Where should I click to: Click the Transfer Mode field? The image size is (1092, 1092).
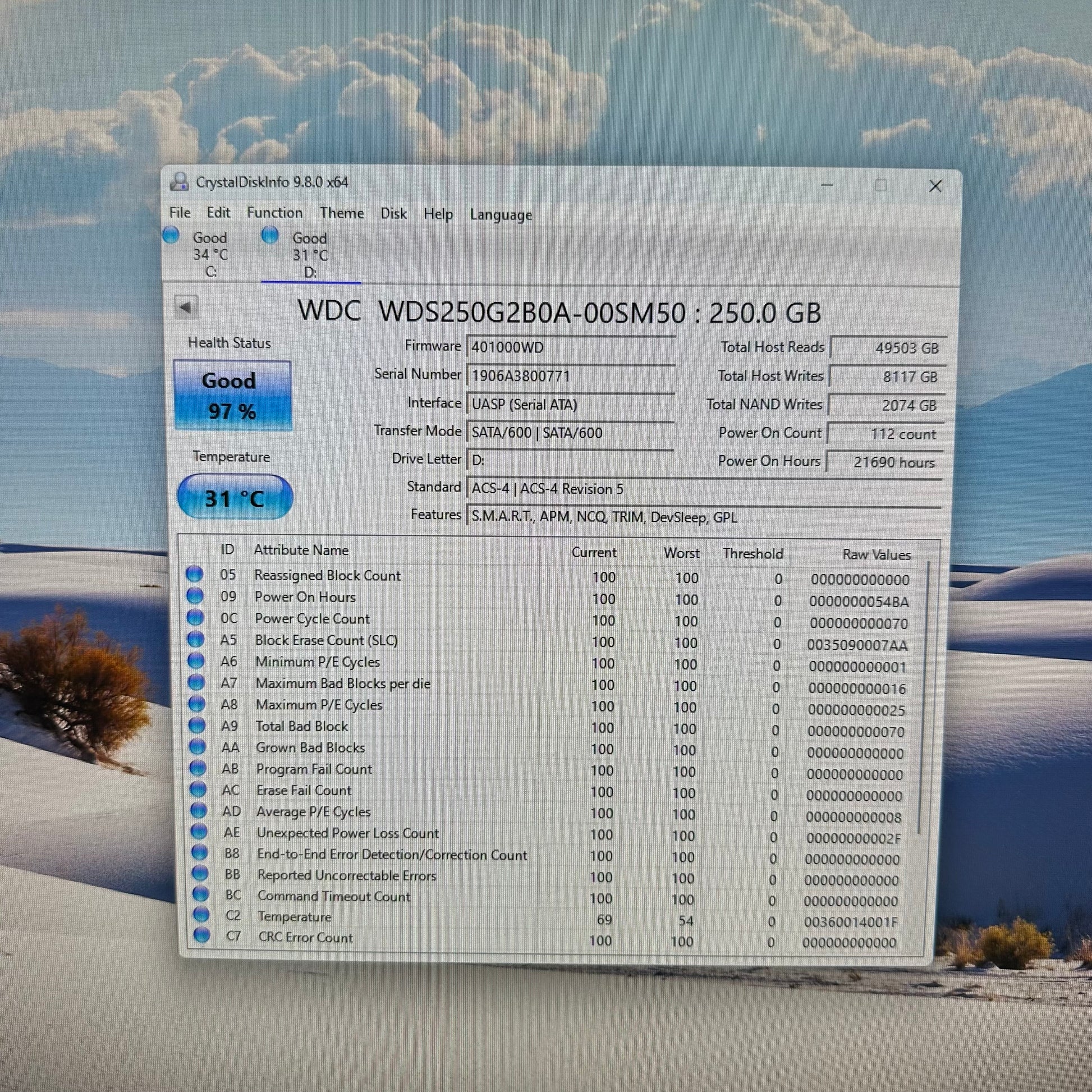click(570, 433)
